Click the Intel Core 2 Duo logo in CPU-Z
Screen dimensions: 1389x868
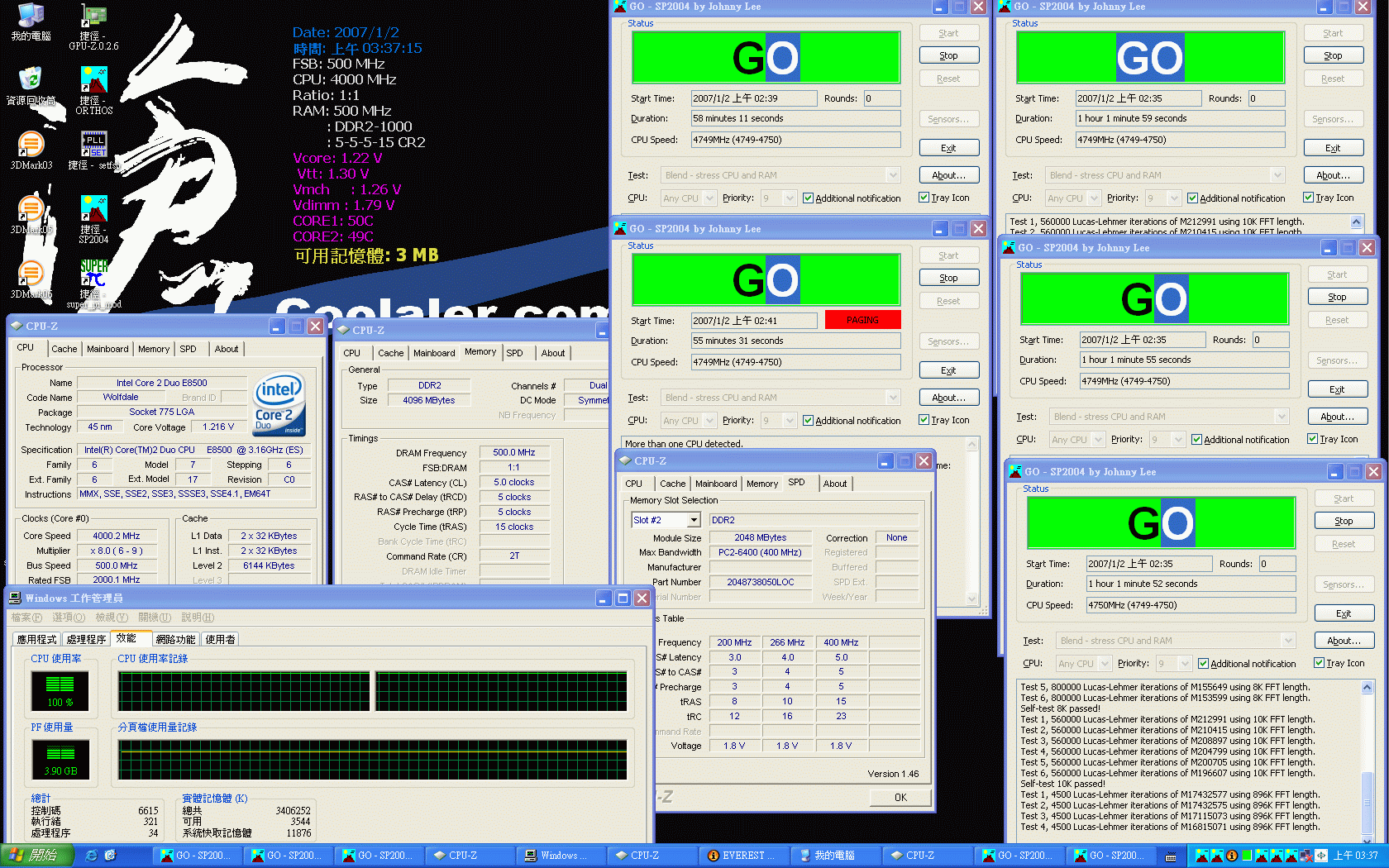279,403
